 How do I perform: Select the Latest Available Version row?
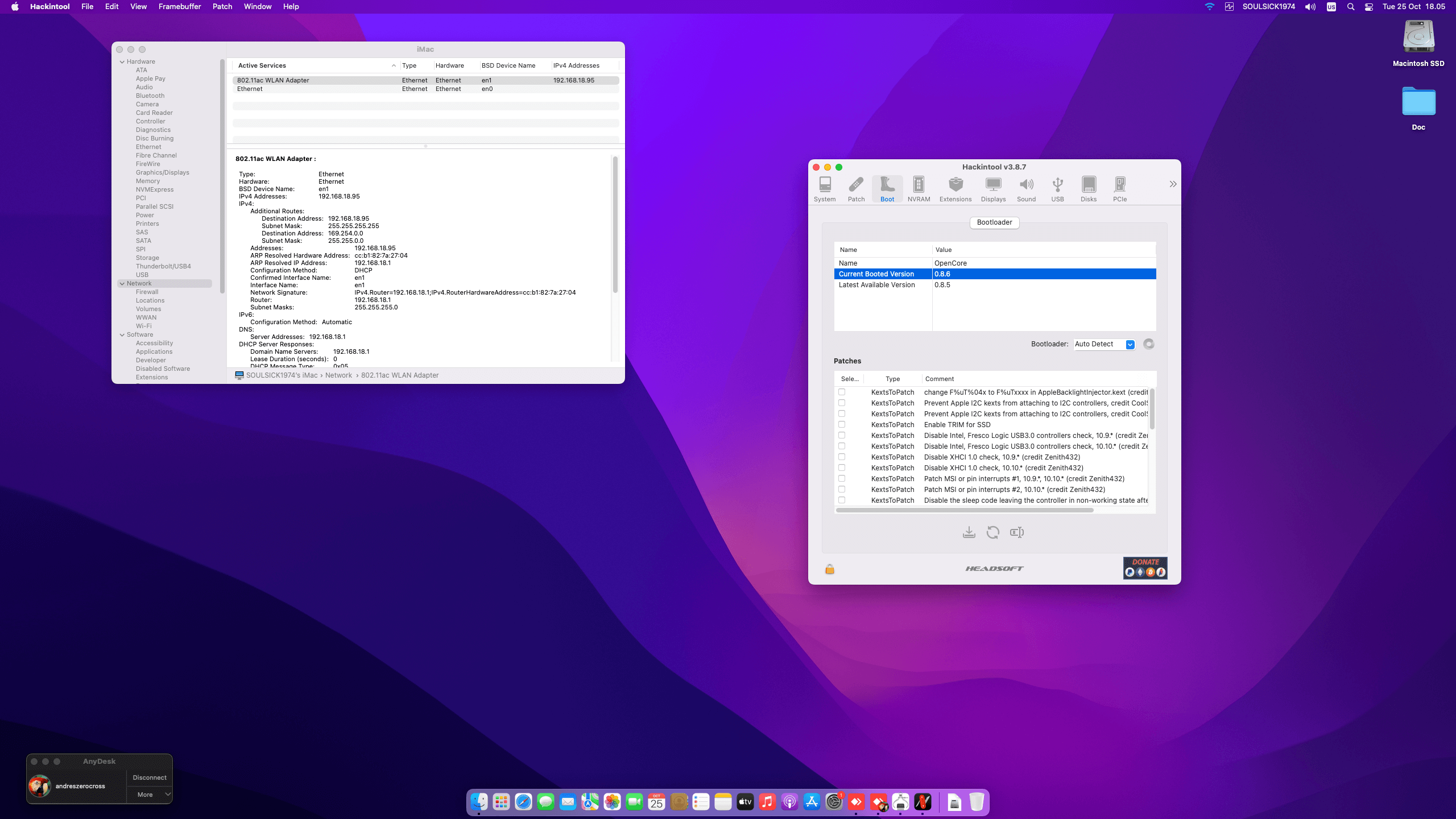(x=995, y=285)
